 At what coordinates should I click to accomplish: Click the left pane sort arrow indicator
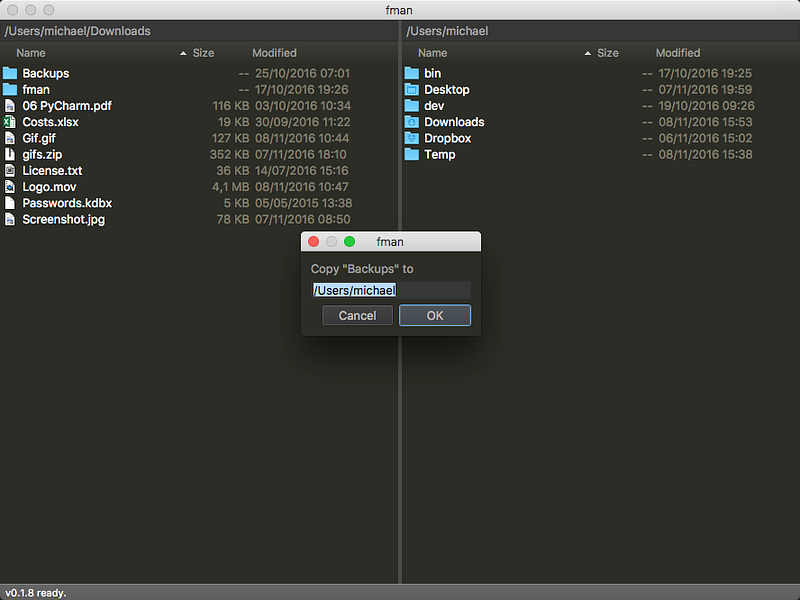[x=183, y=53]
